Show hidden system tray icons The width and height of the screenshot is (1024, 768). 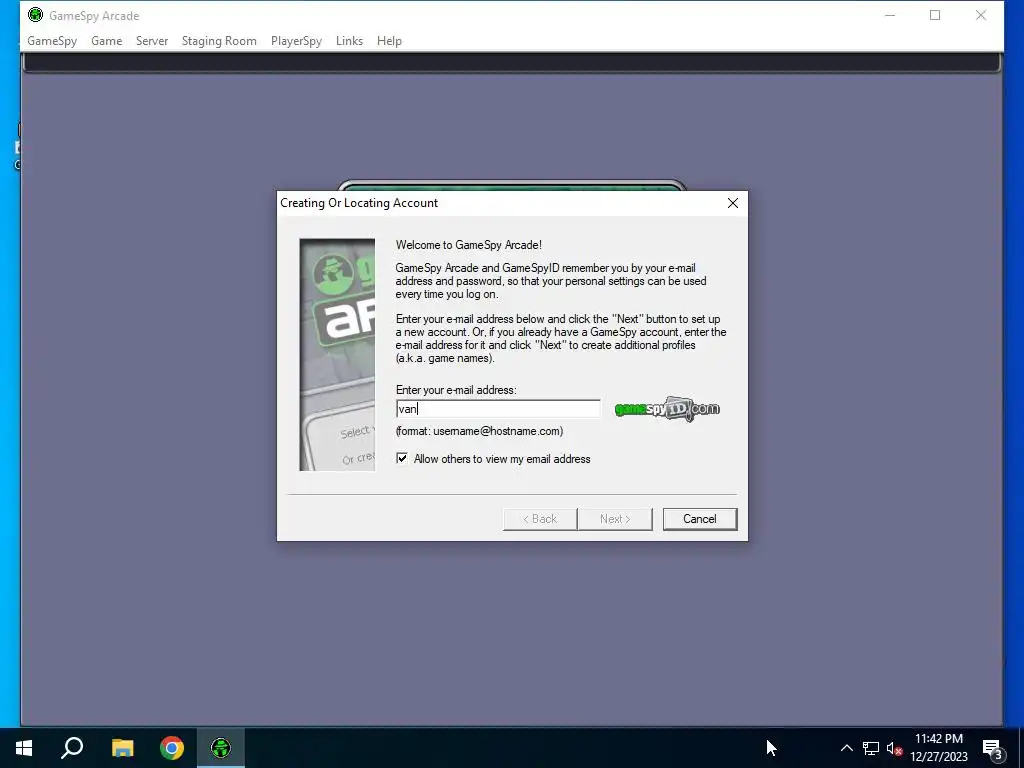[846, 748]
